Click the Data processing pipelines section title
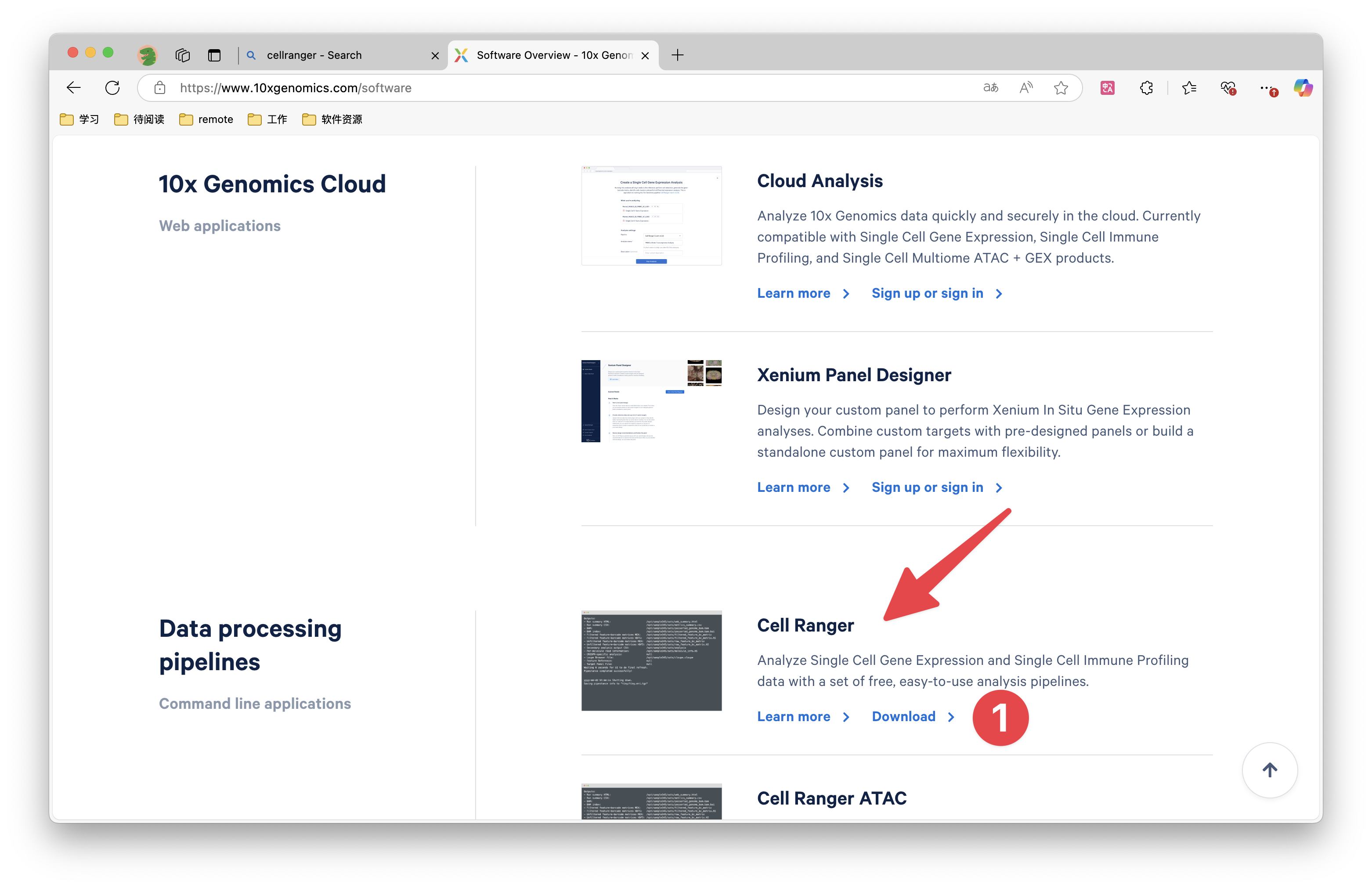Screen dimensions: 1372x888 click(250, 645)
